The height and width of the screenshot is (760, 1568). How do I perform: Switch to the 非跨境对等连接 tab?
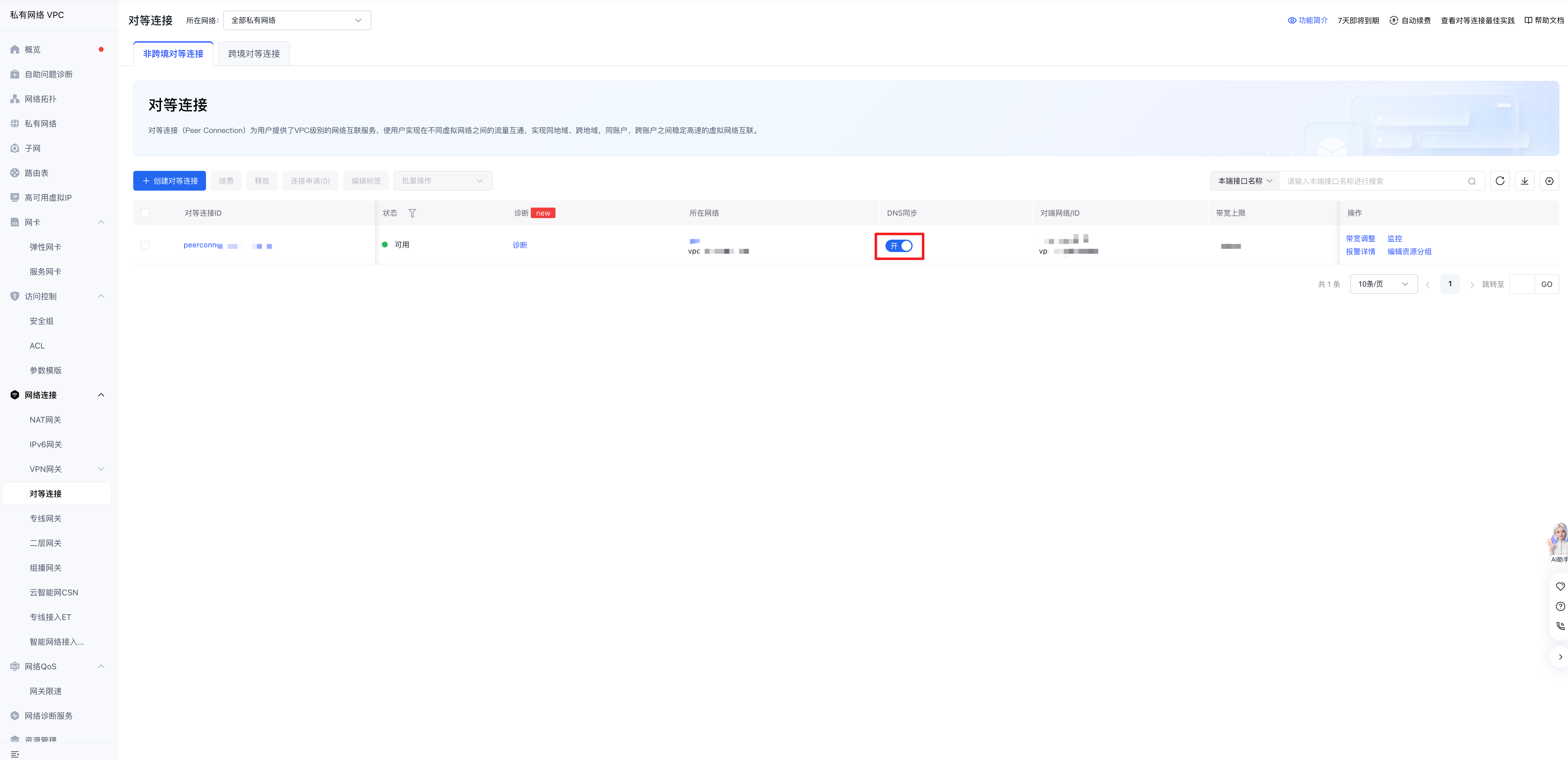173,54
